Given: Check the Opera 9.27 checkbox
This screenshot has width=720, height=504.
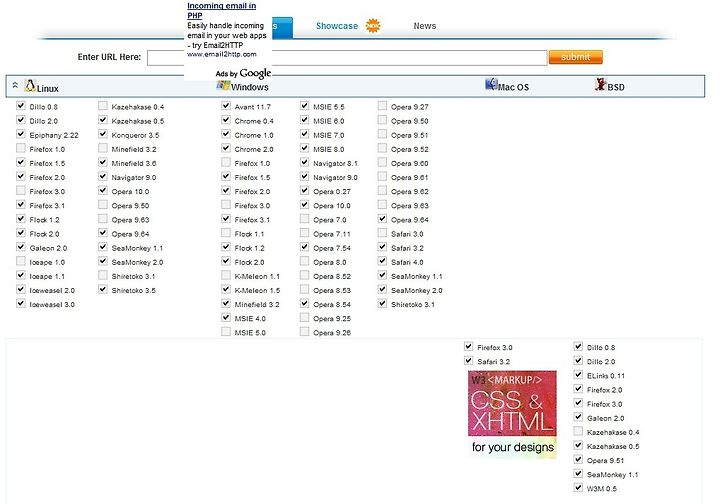Looking at the screenshot, I should click(382, 106).
